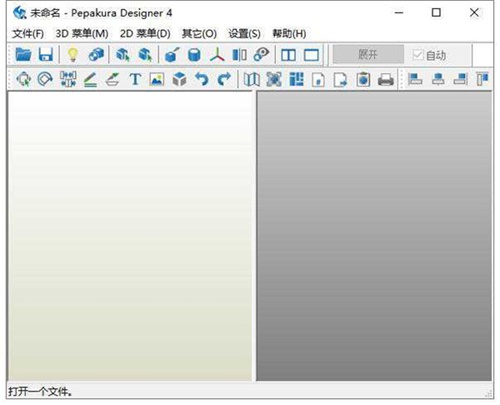
Task: Select the rotate parts tool icon
Action: 45,79
